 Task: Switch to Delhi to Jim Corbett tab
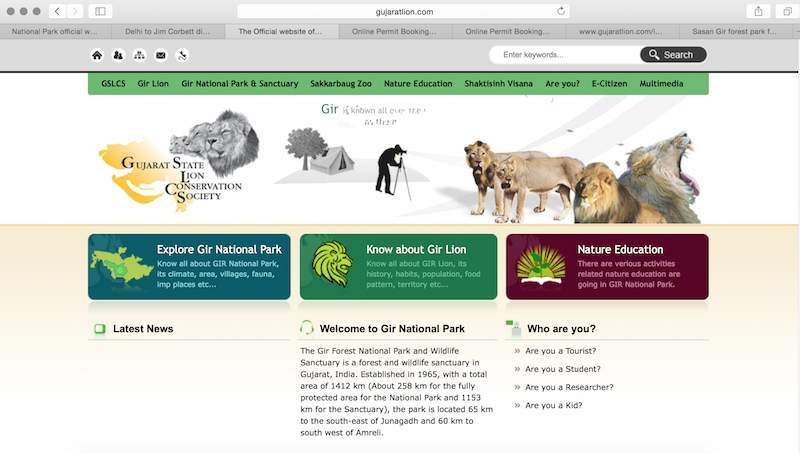click(168, 32)
